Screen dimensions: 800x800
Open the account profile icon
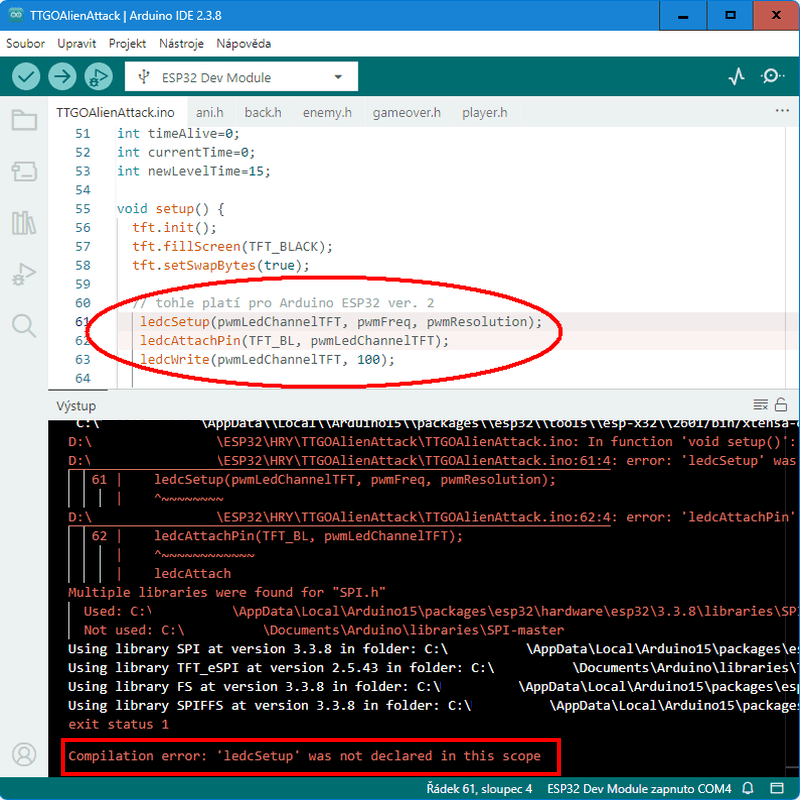(24, 754)
